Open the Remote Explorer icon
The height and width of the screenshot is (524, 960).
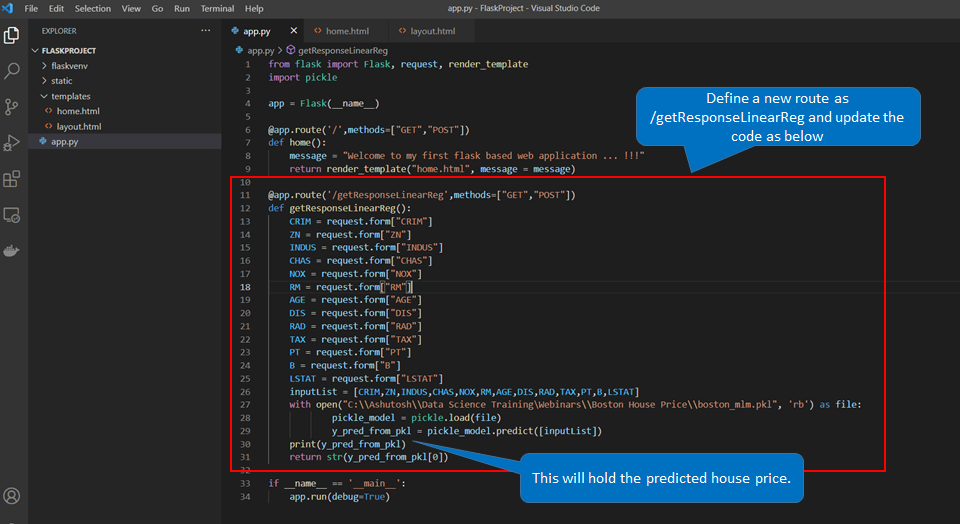(x=12, y=215)
